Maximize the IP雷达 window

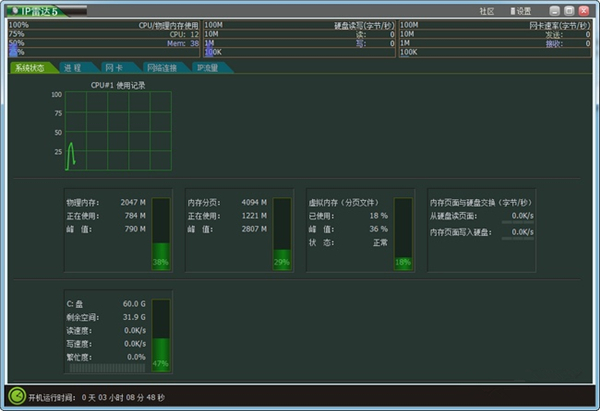coord(569,11)
